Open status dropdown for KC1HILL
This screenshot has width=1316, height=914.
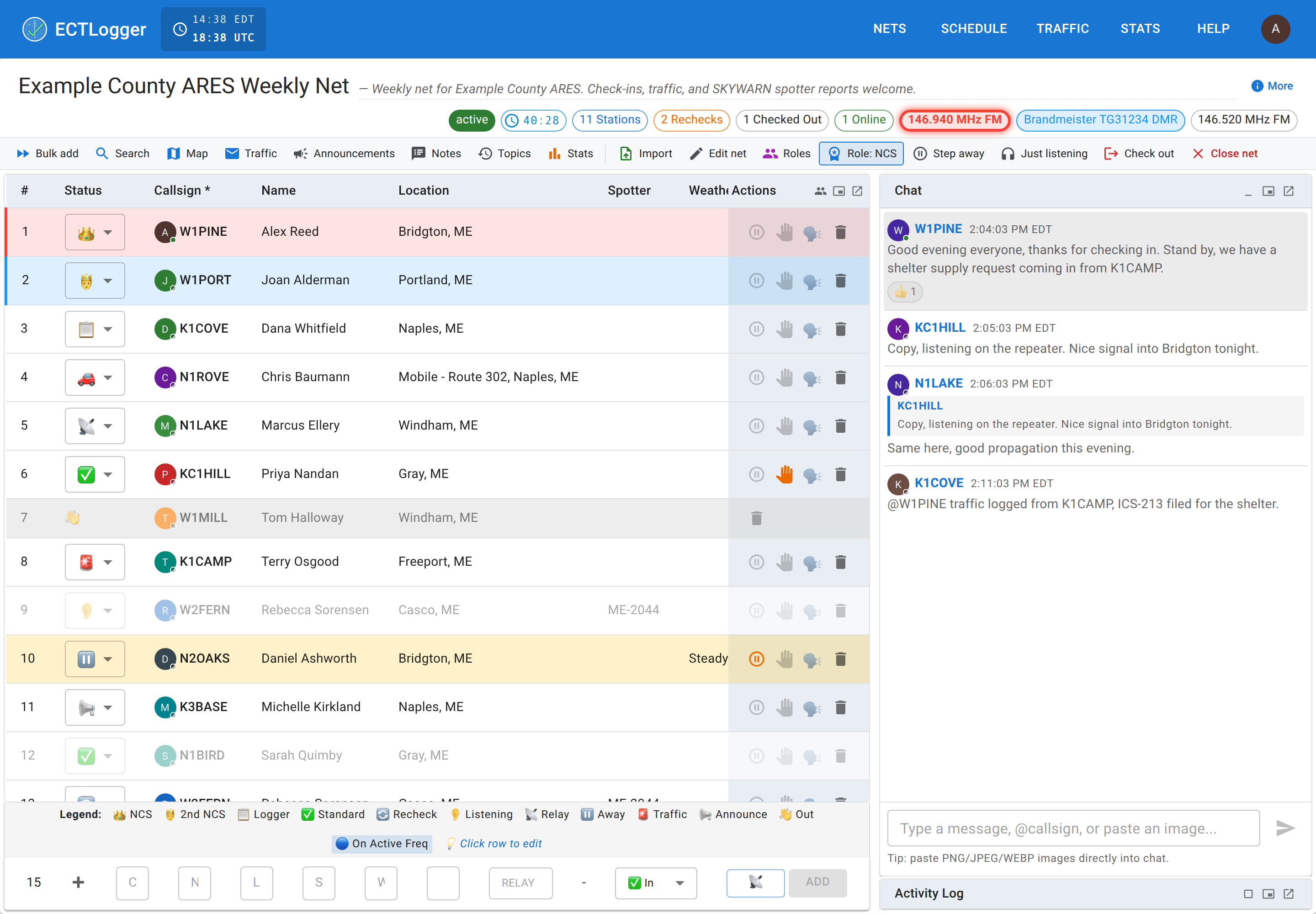point(95,474)
